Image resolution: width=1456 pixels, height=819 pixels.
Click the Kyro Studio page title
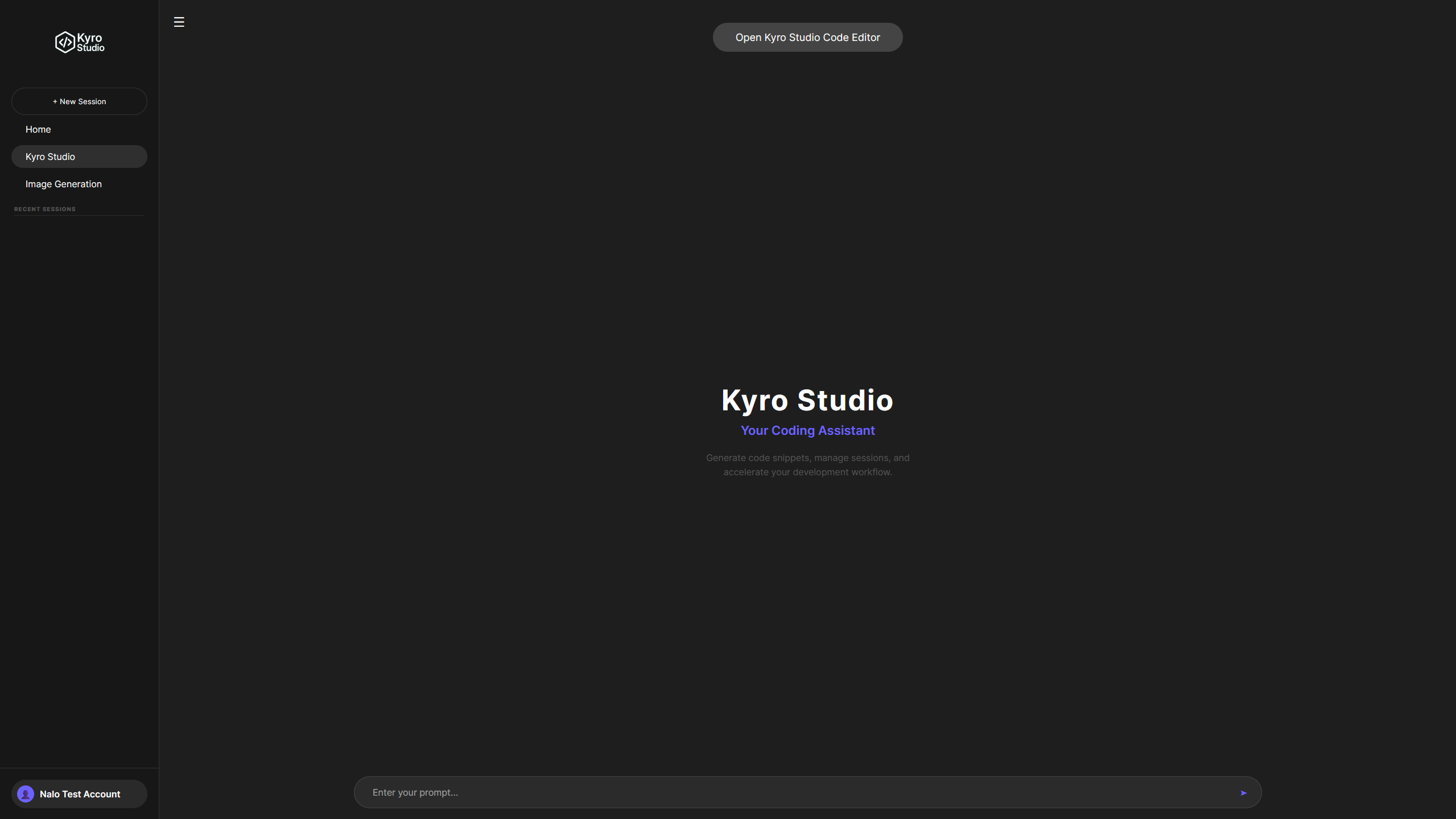coord(807,400)
